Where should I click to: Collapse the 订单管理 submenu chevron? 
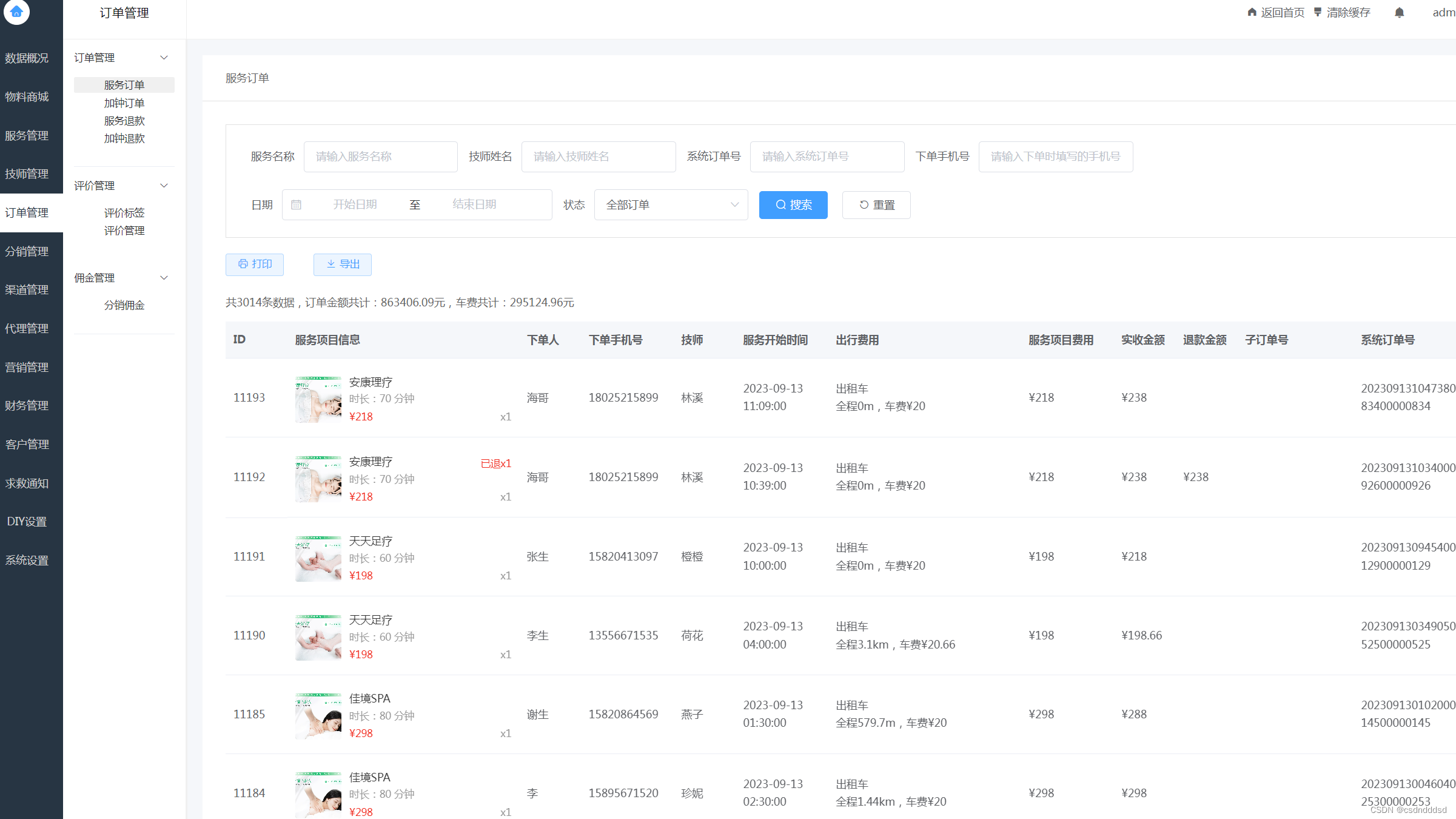[164, 58]
